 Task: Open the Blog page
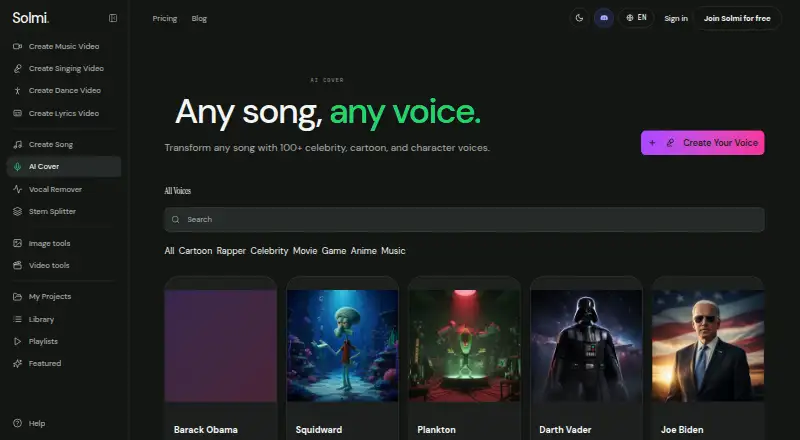tap(199, 18)
